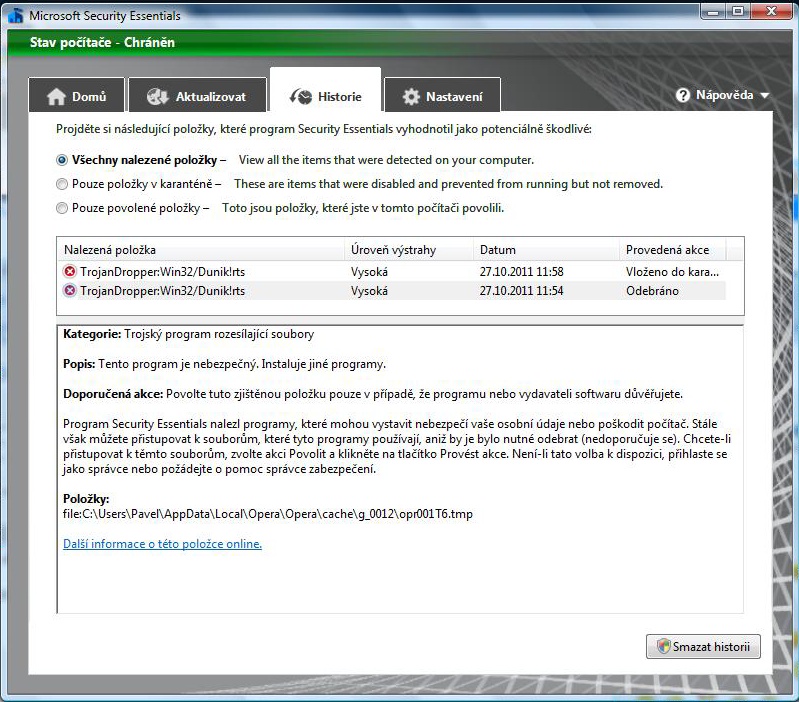Sort by Provedená akce column header
799x702 pixels.
[x=673, y=250]
